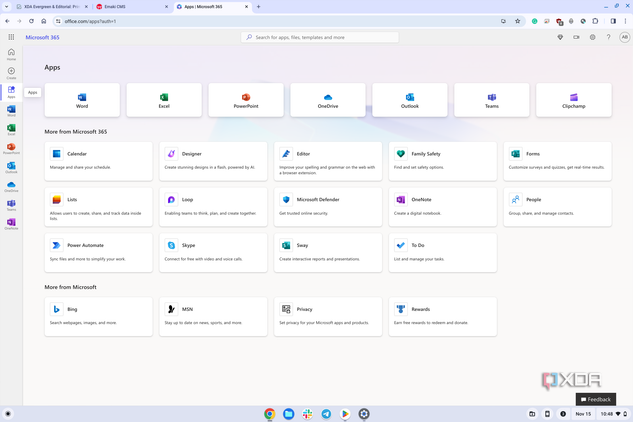This screenshot has height=422, width=633.
Task: Open the OneDrive app tile
Action: tap(328, 100)
